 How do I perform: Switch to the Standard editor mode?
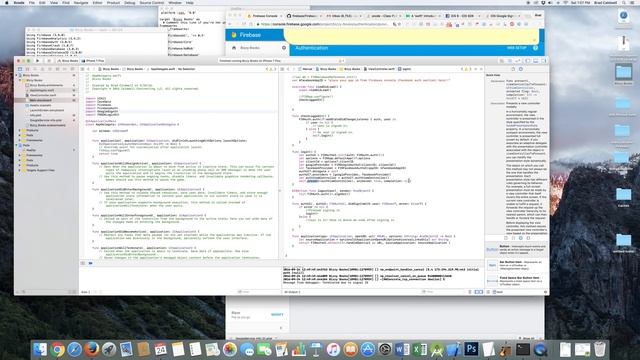click(502, 61)
